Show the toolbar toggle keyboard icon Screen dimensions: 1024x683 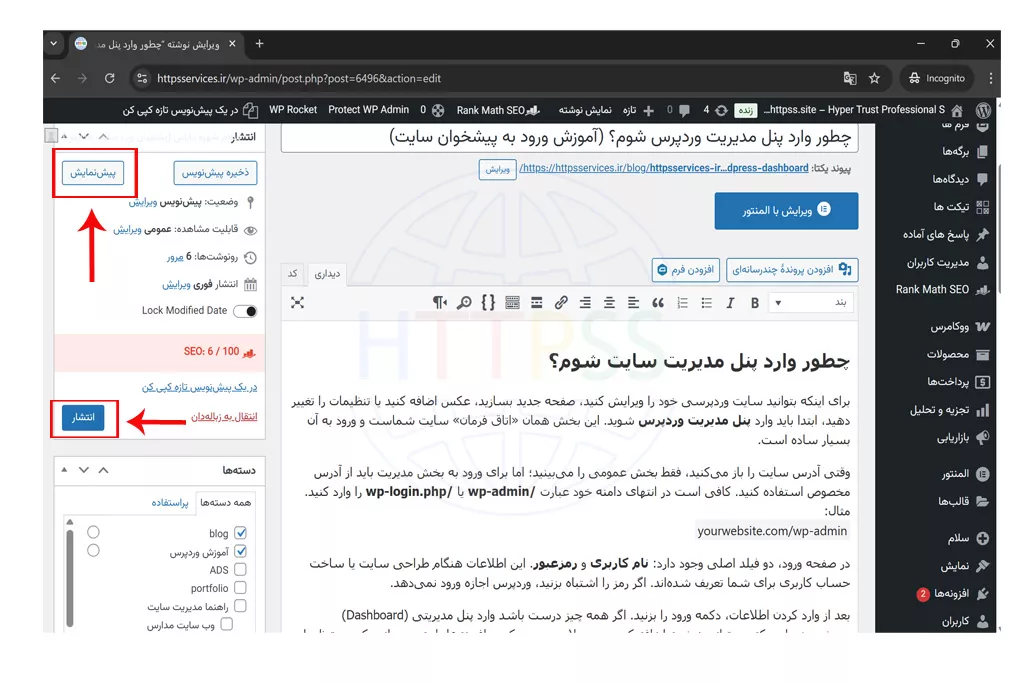512,302
